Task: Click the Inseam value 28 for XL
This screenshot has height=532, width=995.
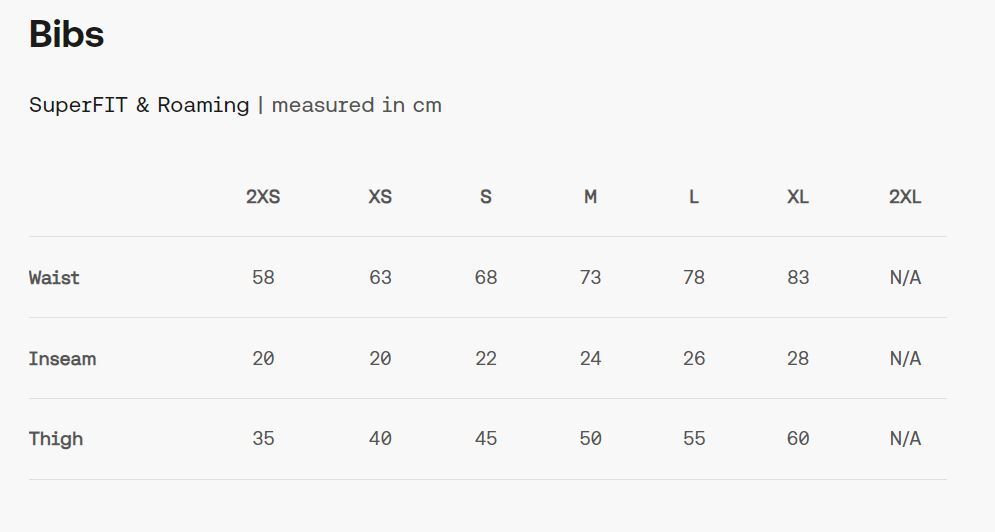Action: [x=798, y=359]
